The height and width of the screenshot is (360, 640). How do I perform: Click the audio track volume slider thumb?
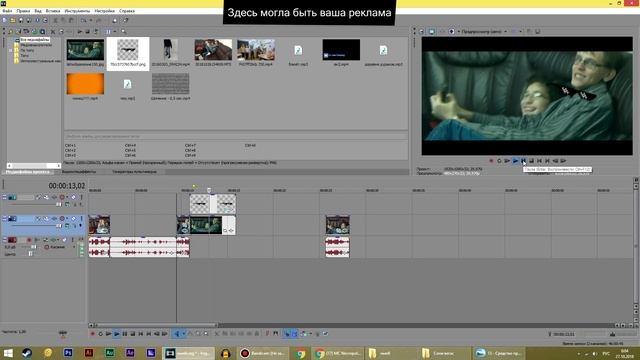[x=34, y=247]
